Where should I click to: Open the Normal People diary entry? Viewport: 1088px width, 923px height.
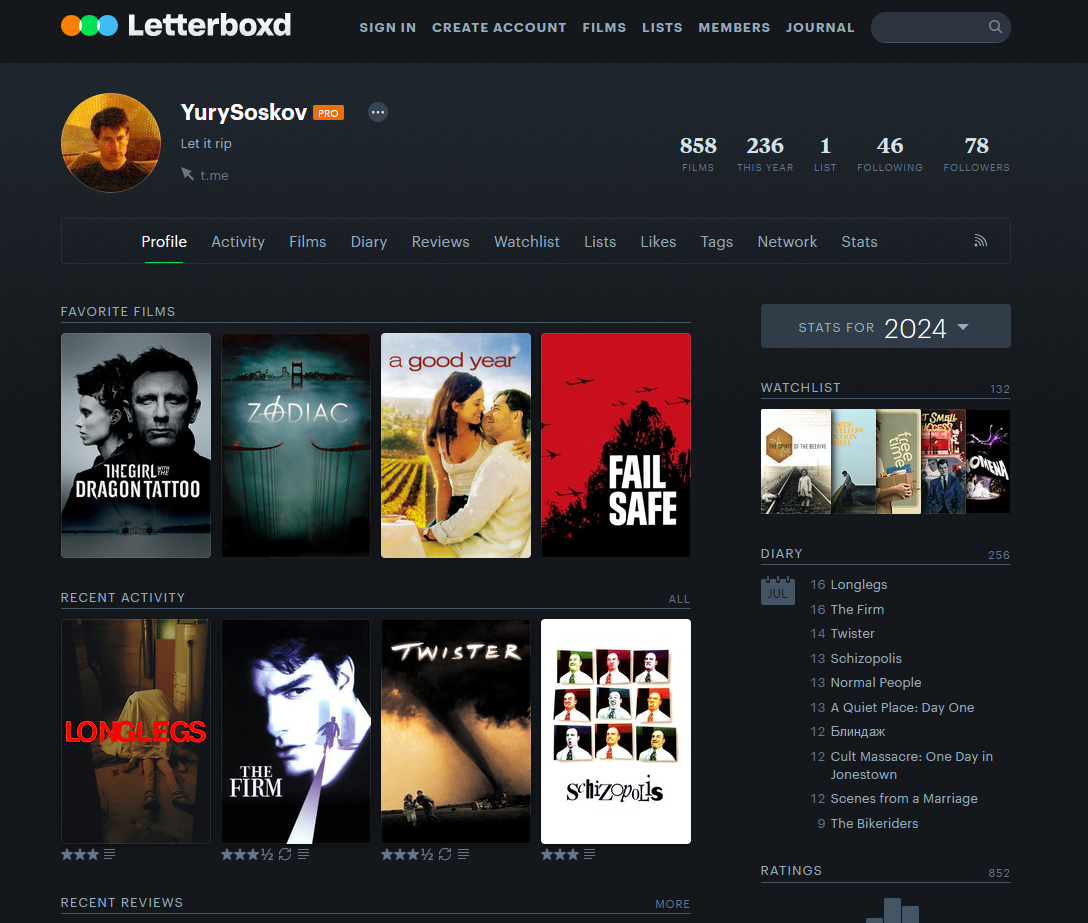(876, 682)
